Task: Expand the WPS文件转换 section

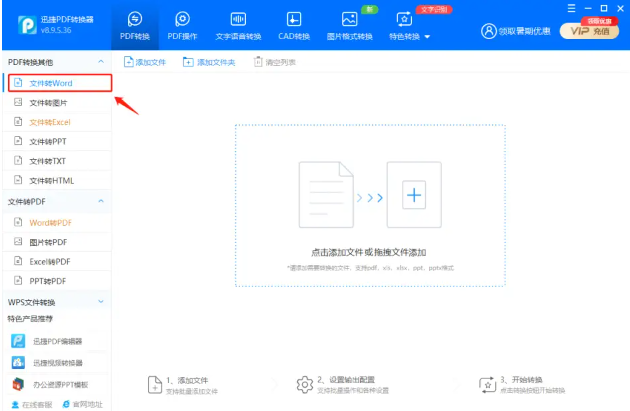Action: (100, 301)
